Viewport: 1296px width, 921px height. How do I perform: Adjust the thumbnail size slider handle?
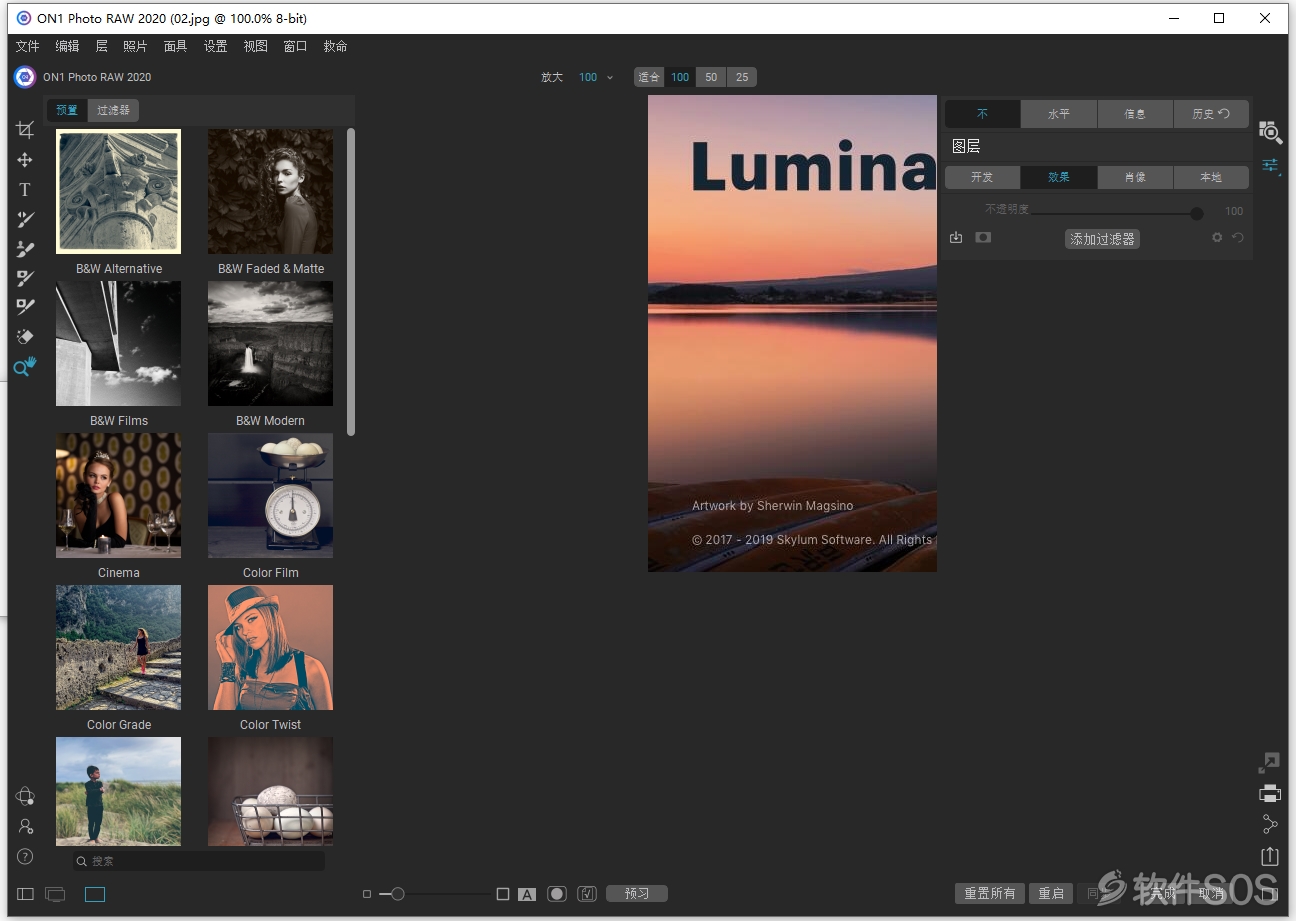(x=398, y=894)
